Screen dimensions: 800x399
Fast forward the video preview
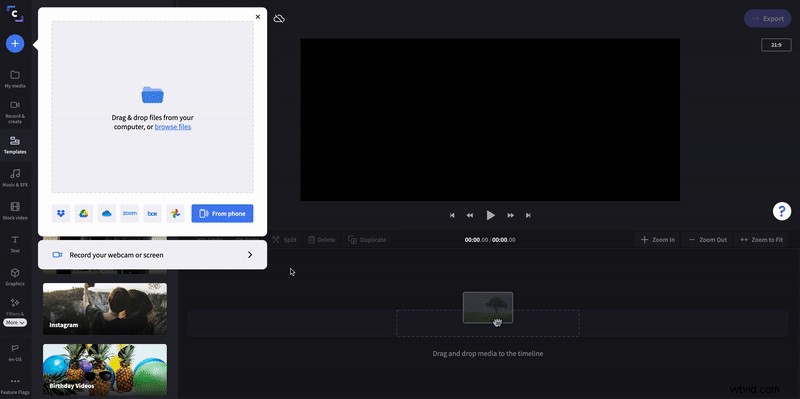[x=510, y=215]
